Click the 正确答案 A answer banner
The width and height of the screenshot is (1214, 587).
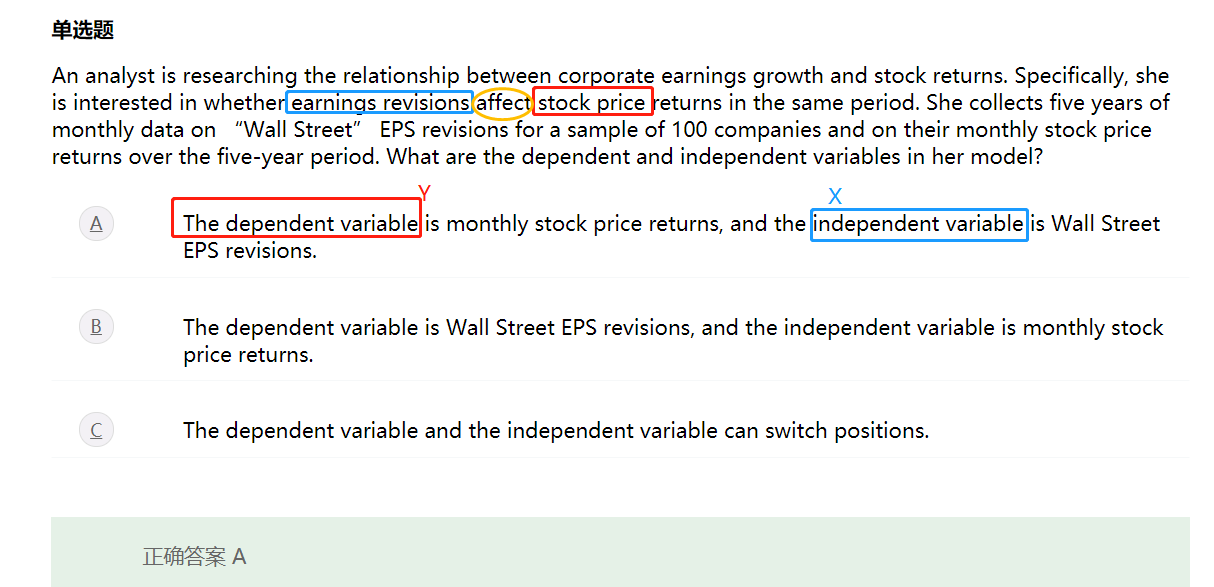point(194,556)
